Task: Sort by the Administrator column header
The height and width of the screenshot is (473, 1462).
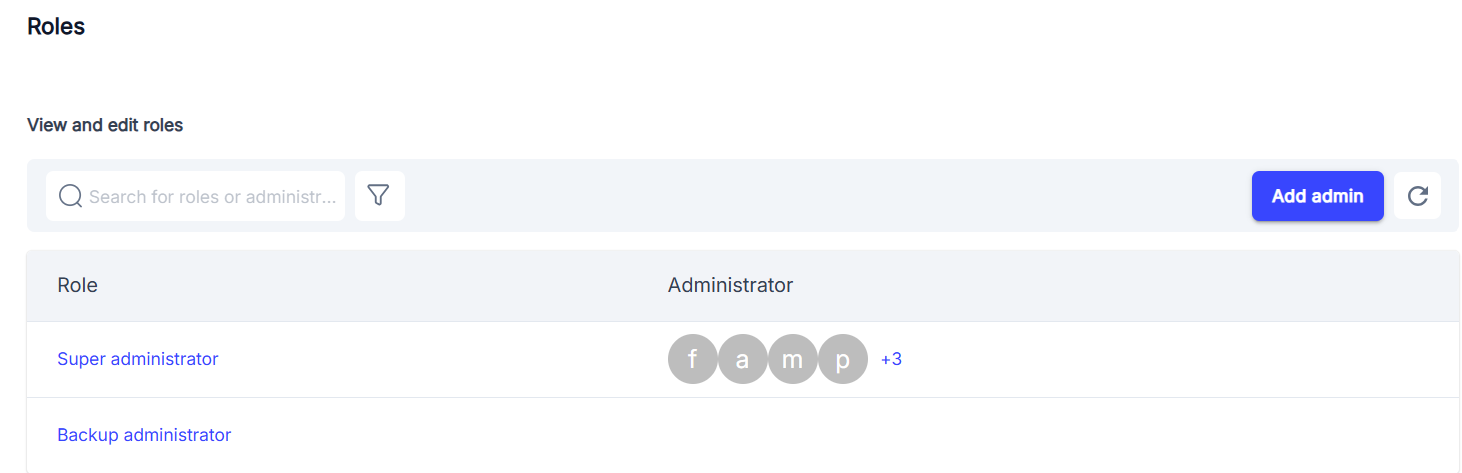Action: coord(730,285)
